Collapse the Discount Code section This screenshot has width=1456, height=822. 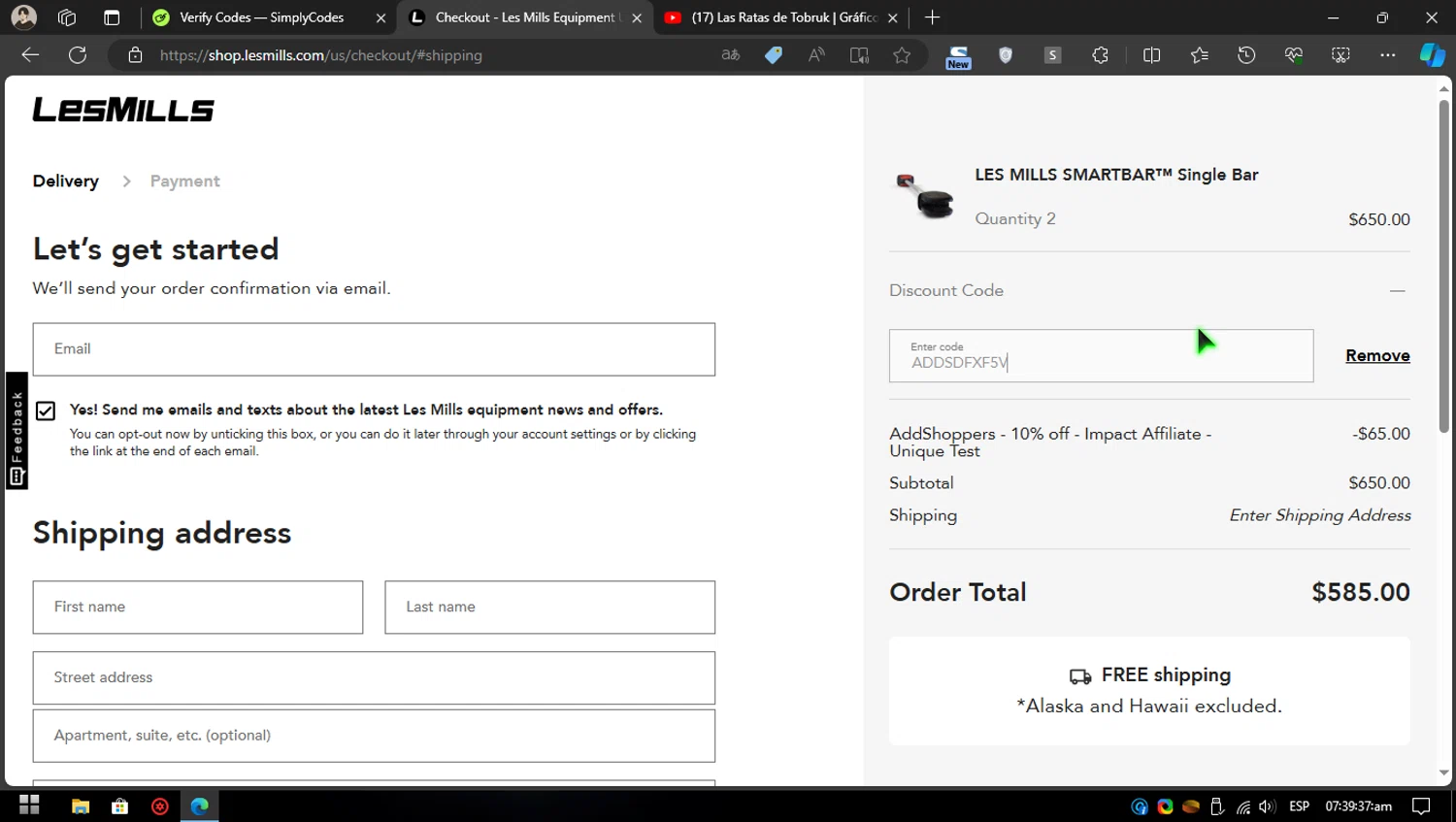pyautogui.click(x=1398, y=290)
